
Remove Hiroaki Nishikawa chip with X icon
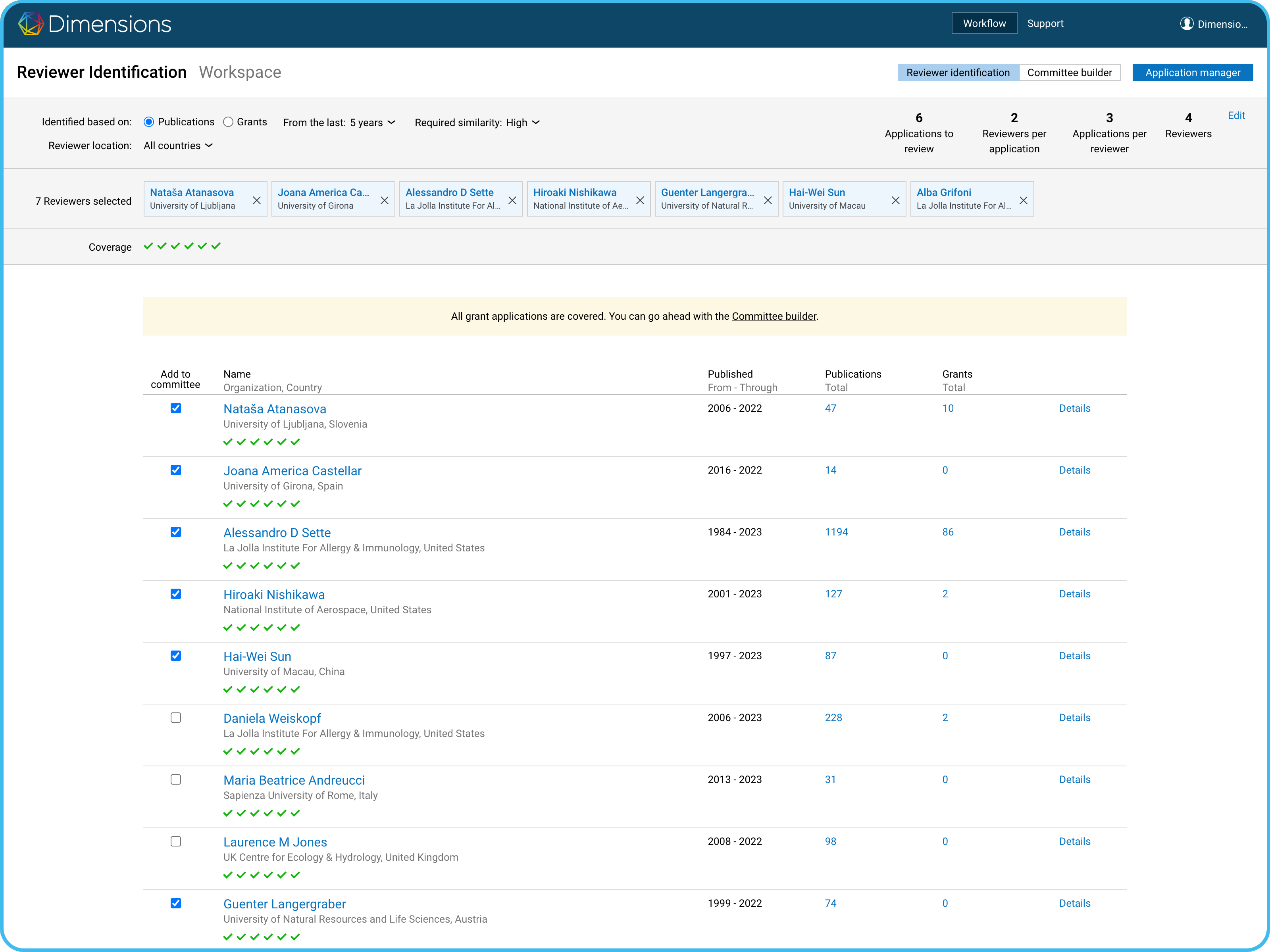[640, 200]
